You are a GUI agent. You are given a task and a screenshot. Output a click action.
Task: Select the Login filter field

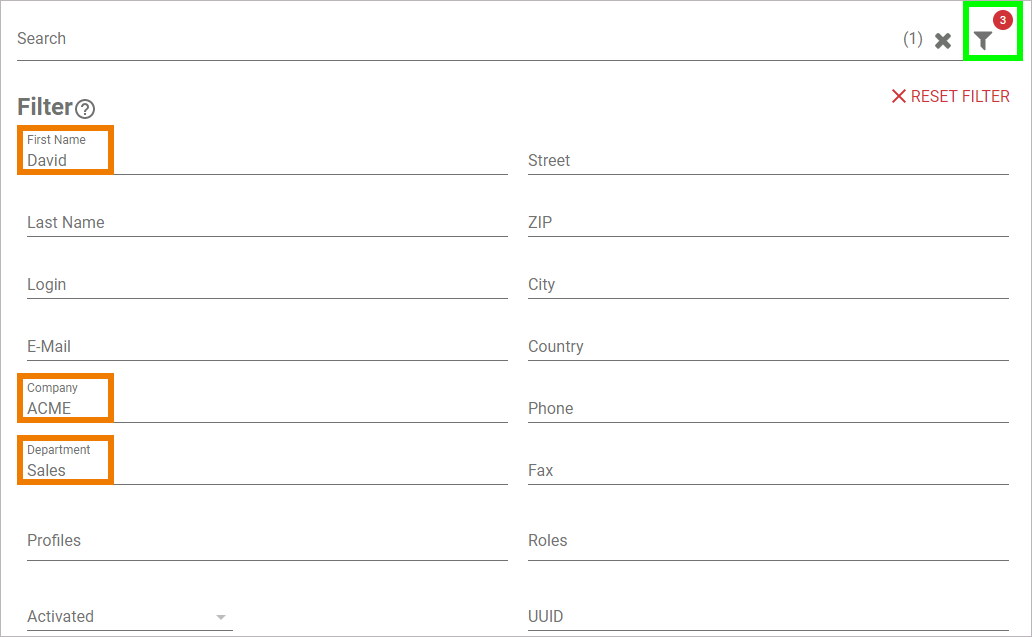(266, 285)
